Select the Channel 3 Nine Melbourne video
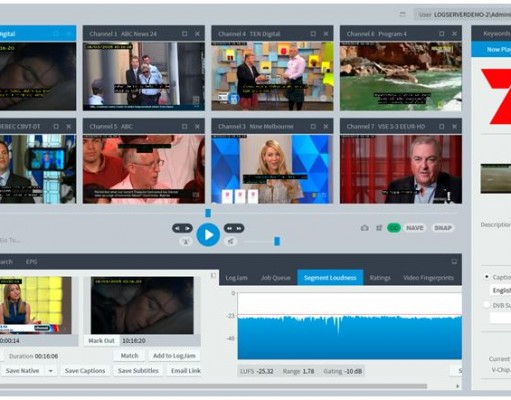Image resolution: width=511 pixels, height=400 pixels. [x=272, y=169]
